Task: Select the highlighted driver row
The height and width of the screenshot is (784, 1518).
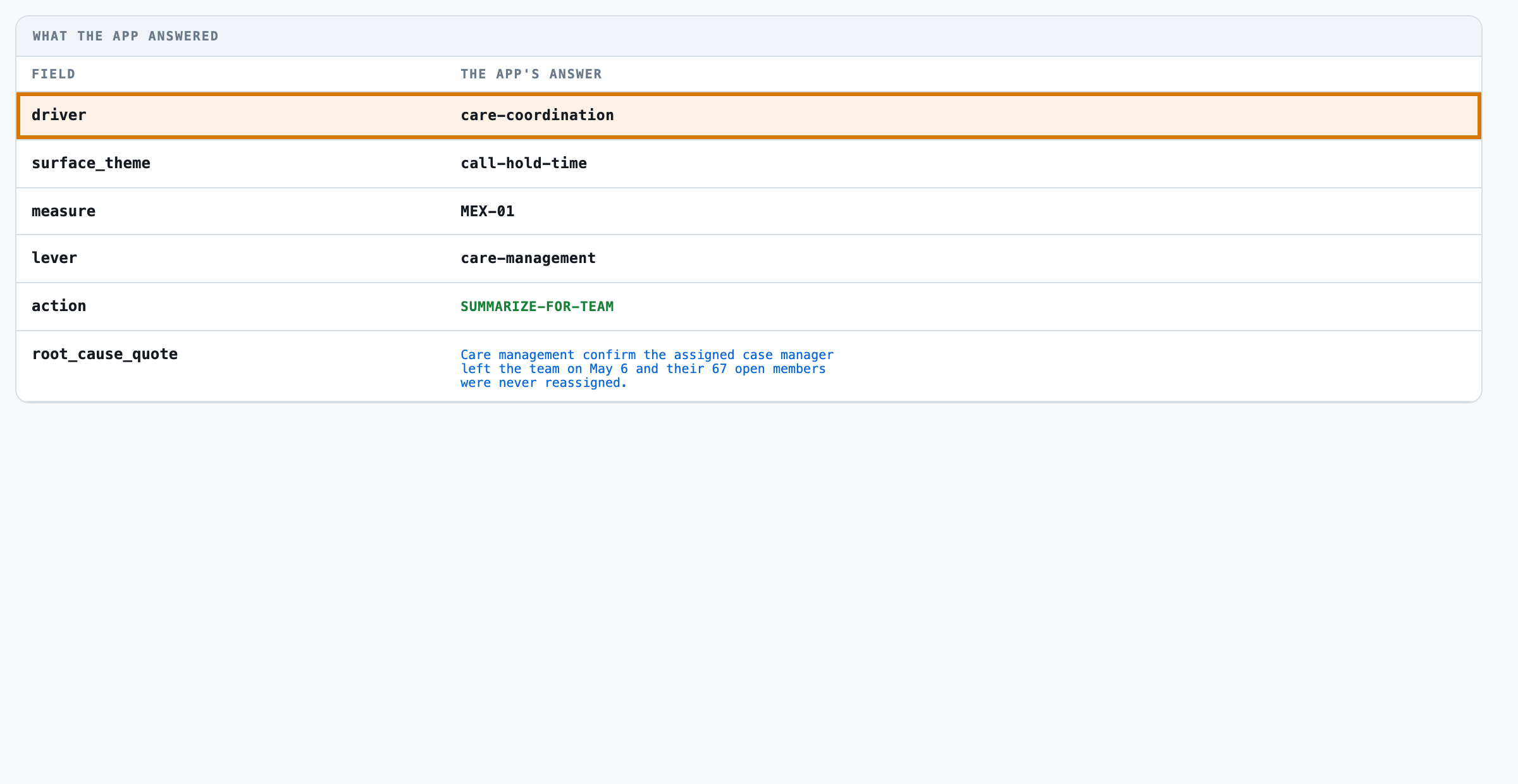Action: (x=749, y=116)
